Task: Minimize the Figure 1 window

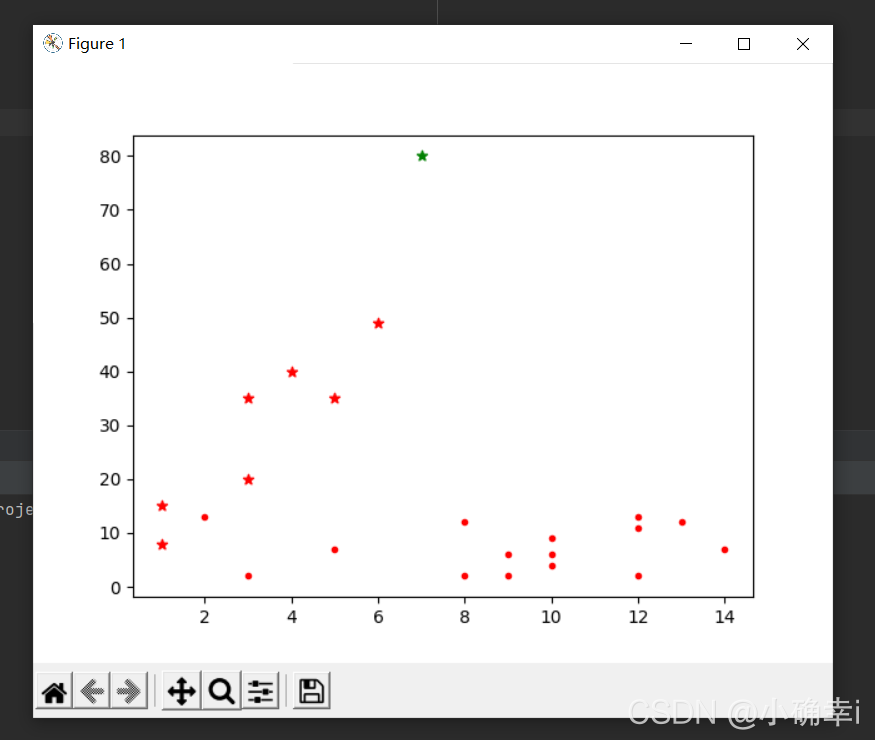Action: point(686,44)
